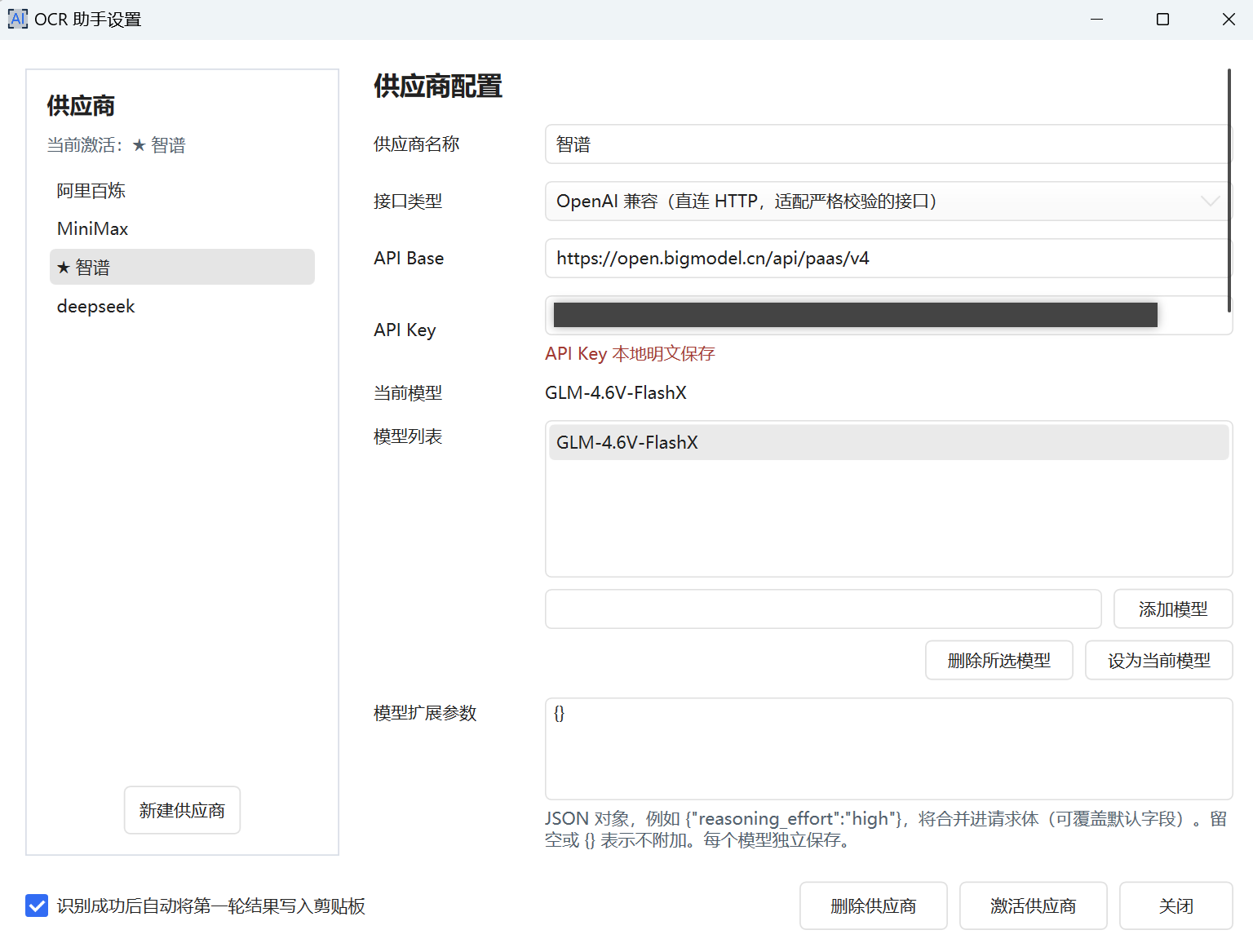This screenshot has height=952, width=1253.
Task: Open the 接口类型 dropdown
Action: tap(888, 201)
